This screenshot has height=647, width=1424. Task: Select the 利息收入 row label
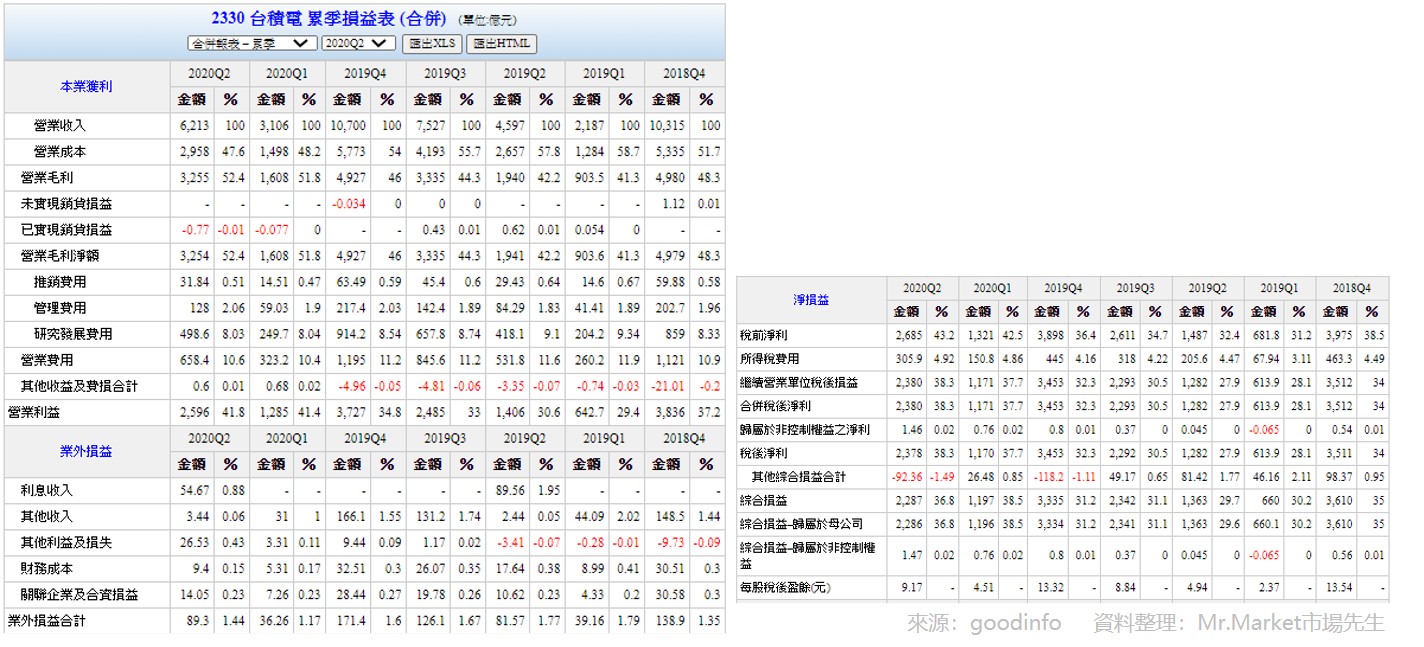pyautogui.click(x=47, y=491)
